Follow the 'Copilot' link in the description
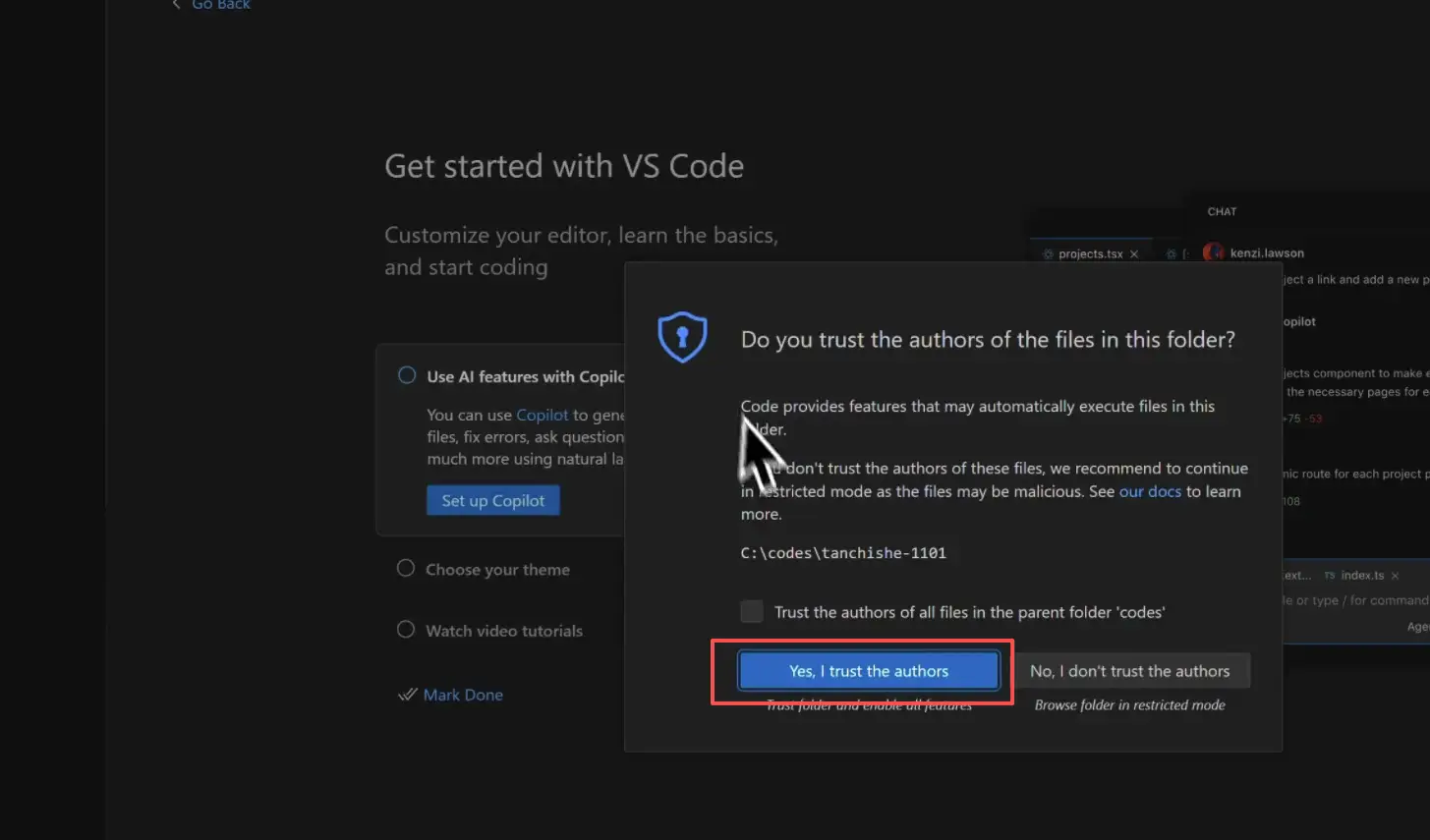Image resolution: width=1430 pixels, height=840 pixels. (543, 415)
